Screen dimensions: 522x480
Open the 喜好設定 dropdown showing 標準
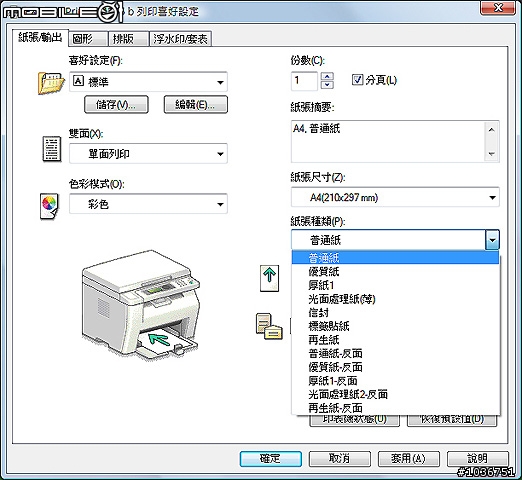click(148, 82)
